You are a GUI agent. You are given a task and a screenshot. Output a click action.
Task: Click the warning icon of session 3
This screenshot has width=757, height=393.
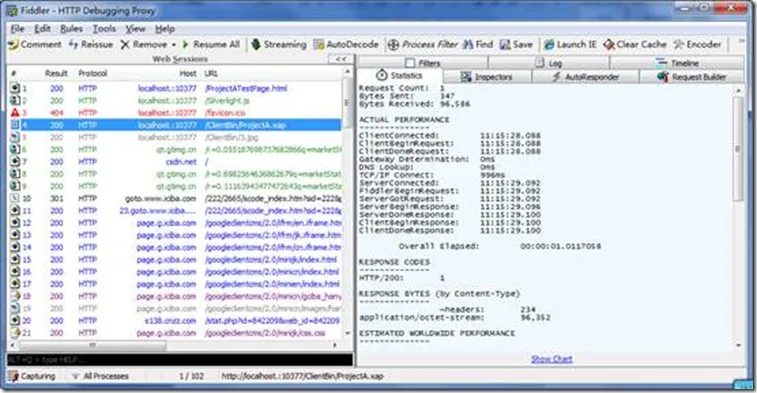click(x=15, y=112)
